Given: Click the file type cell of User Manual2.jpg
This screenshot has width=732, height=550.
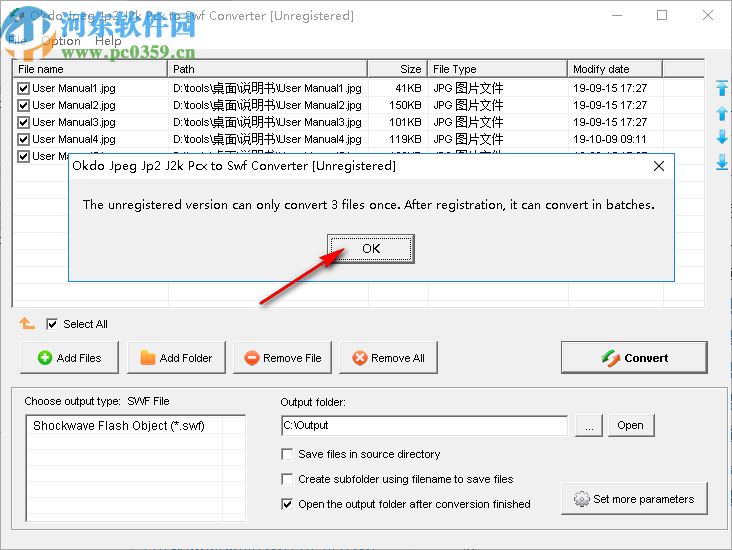Looking at the screenshot, I should click(468, 106).
